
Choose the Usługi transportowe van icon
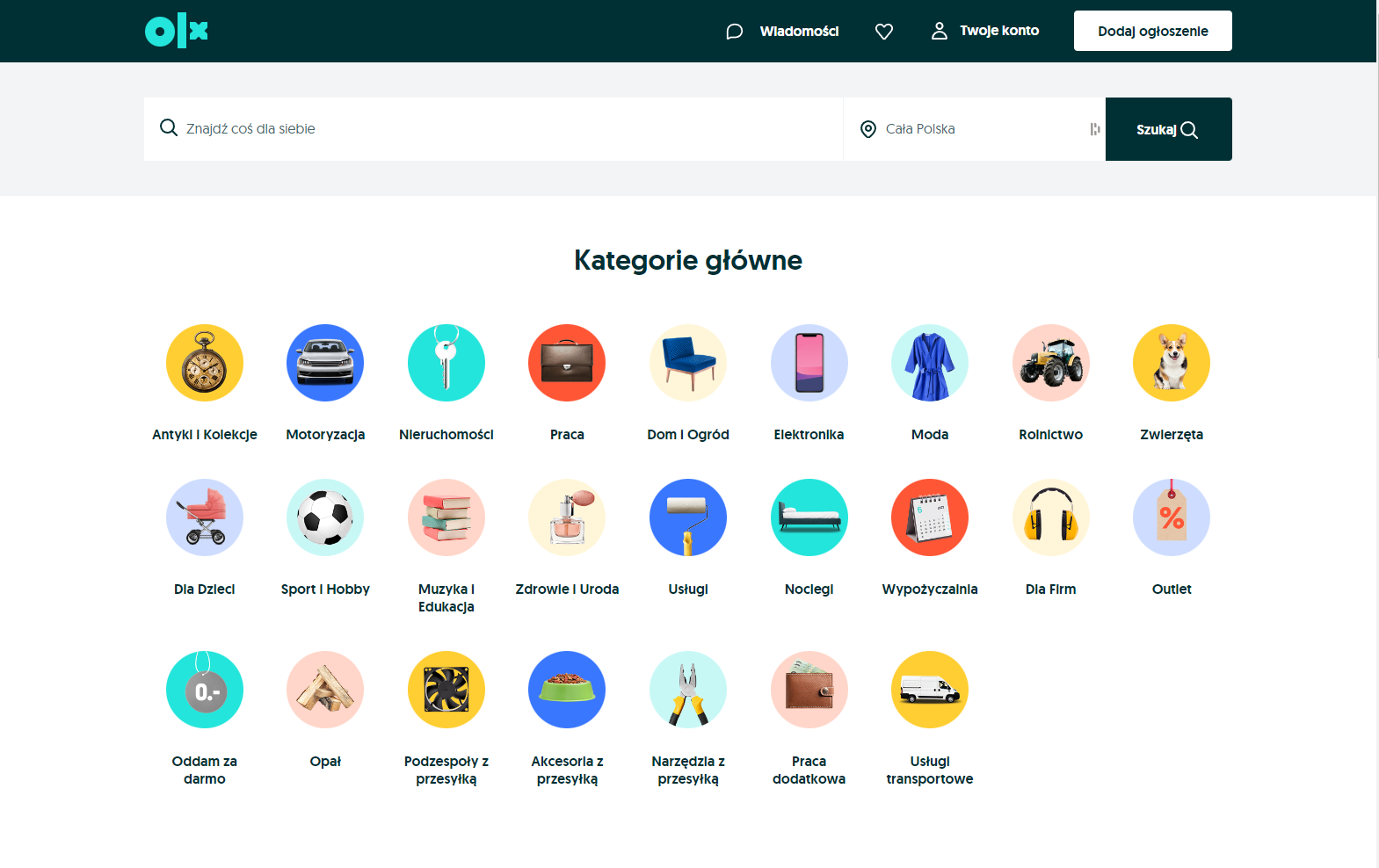click(x=930, y=690)
